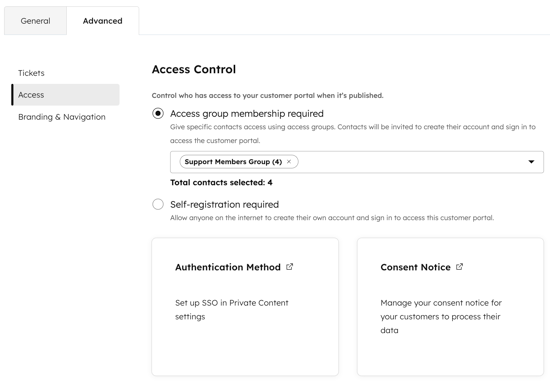
Task: Click the Access Control heading
Action: tap(194, 69)
